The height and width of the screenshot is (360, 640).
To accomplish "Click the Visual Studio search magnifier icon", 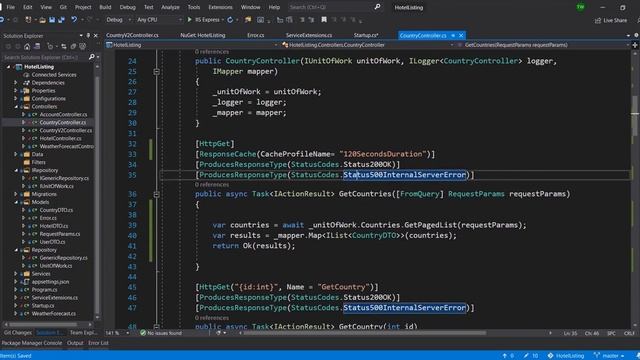I will click(378, 7).
